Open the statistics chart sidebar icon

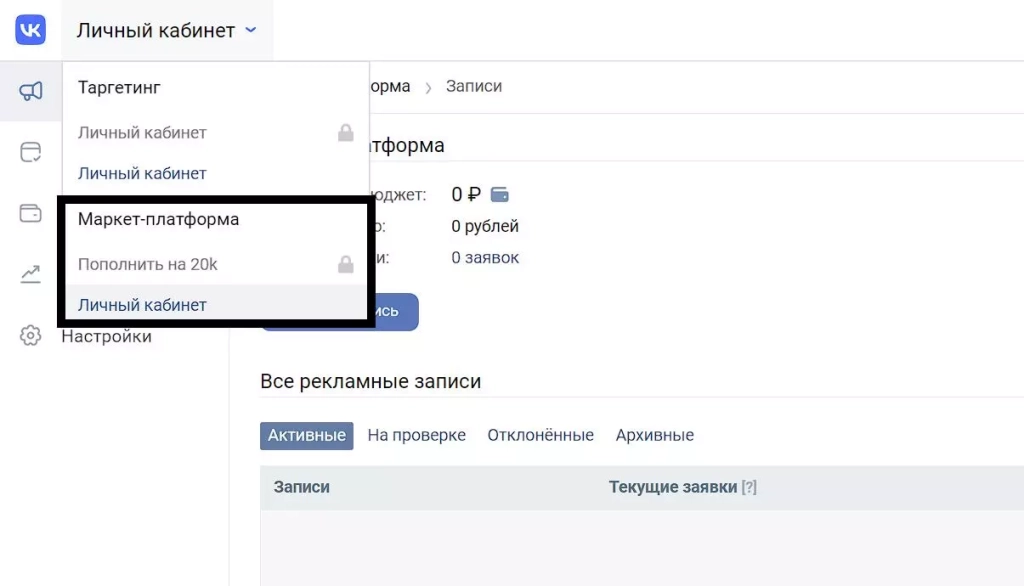click(x=31, y=274)
